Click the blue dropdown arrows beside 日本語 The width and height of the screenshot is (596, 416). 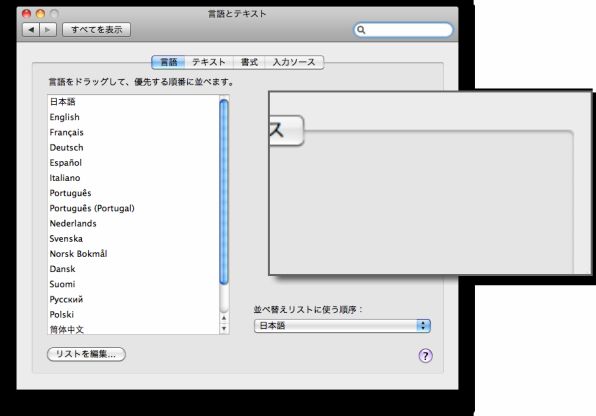tap(423, 326)
